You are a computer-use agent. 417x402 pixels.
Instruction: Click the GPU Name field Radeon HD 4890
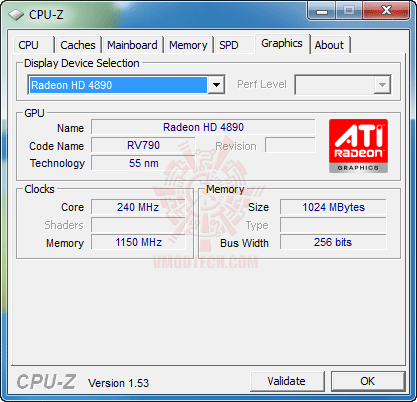point(203,127)
